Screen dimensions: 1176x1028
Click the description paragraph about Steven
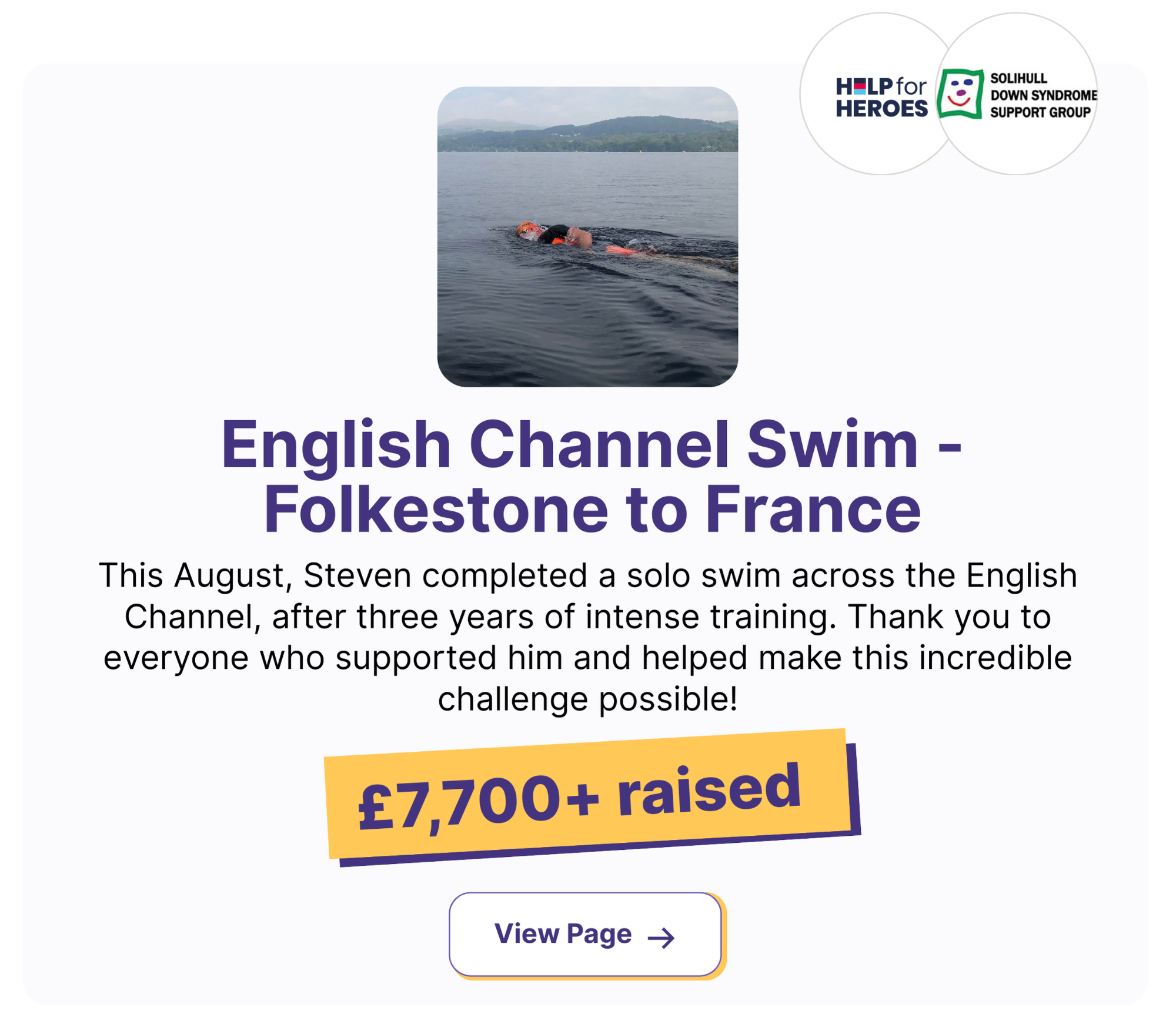pos(588,637)
